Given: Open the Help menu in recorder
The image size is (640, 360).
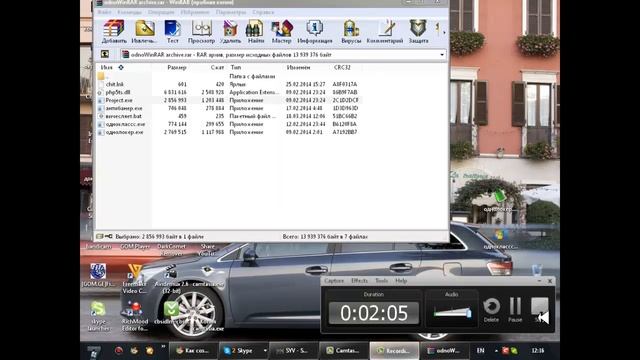Looking at the screenshot, I should click(x=401, y=281).
